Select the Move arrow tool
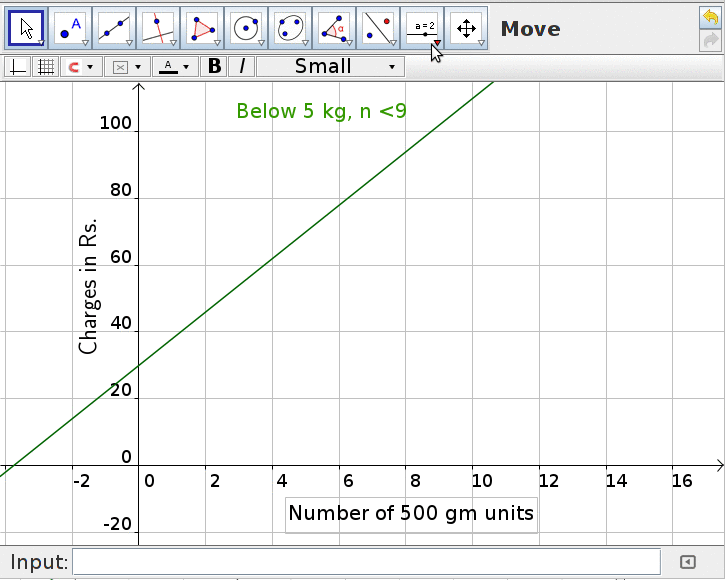Image resolution: width=725 pixels, height=580 pixels. [x=26, y=28]
